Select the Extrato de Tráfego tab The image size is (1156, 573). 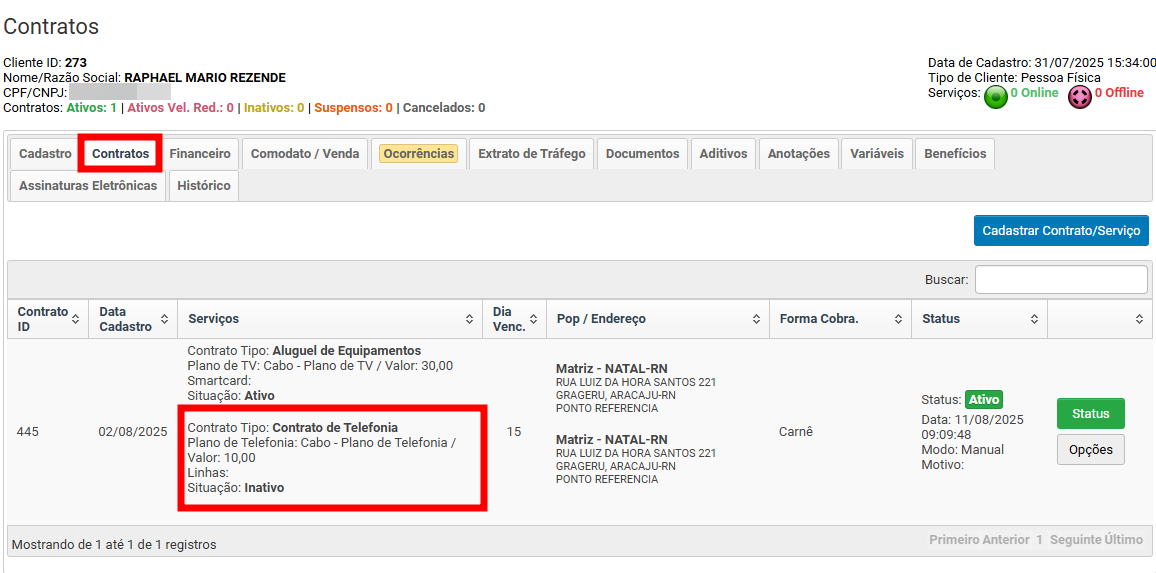point(531,154)
